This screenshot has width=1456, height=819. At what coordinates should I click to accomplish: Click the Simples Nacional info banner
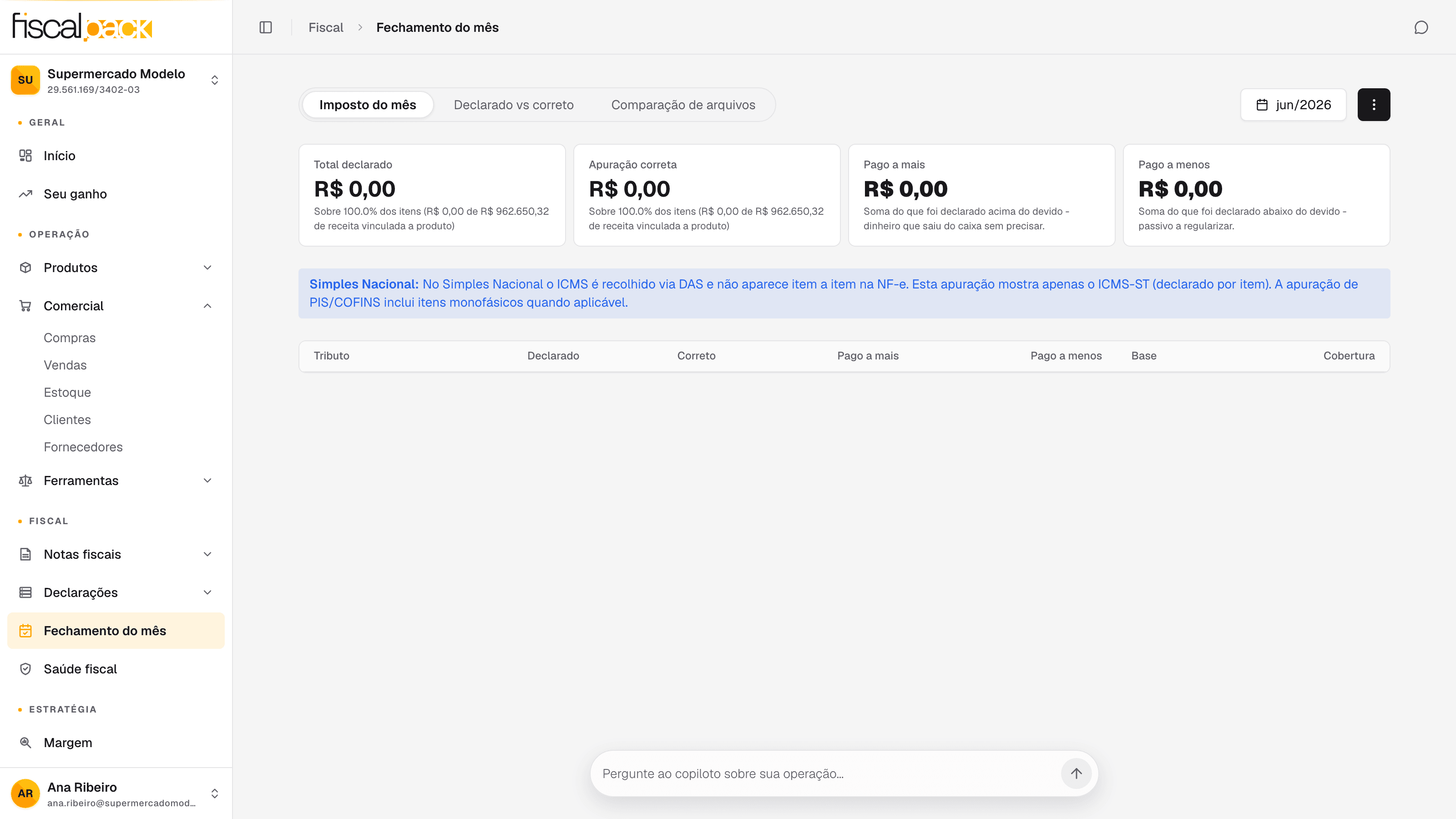[844, 293]
